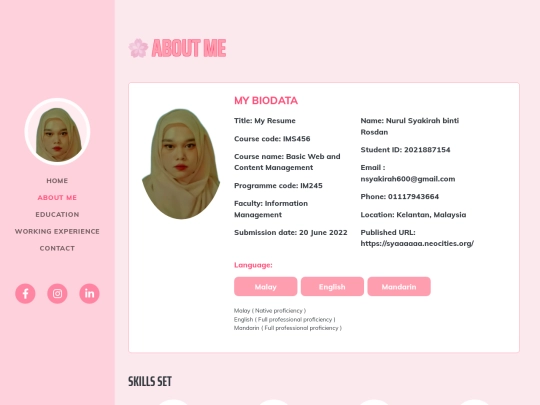Screen dimensions: 540x405
Task: Go to the Home menu item
Action: click(x=57, y=180)
